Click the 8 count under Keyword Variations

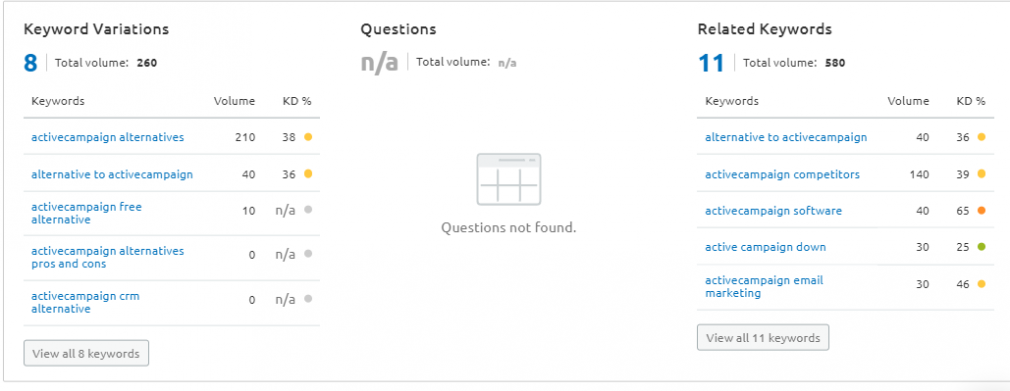click(x=30, y=63)
